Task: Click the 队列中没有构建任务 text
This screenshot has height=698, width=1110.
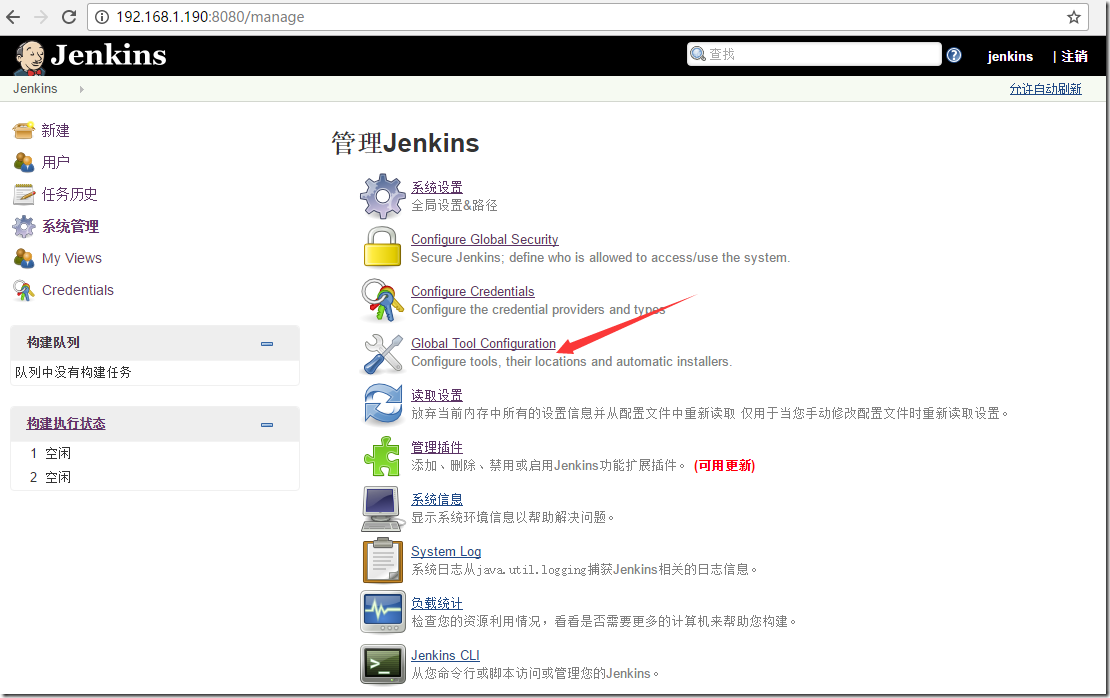Action: coord(73,372)
